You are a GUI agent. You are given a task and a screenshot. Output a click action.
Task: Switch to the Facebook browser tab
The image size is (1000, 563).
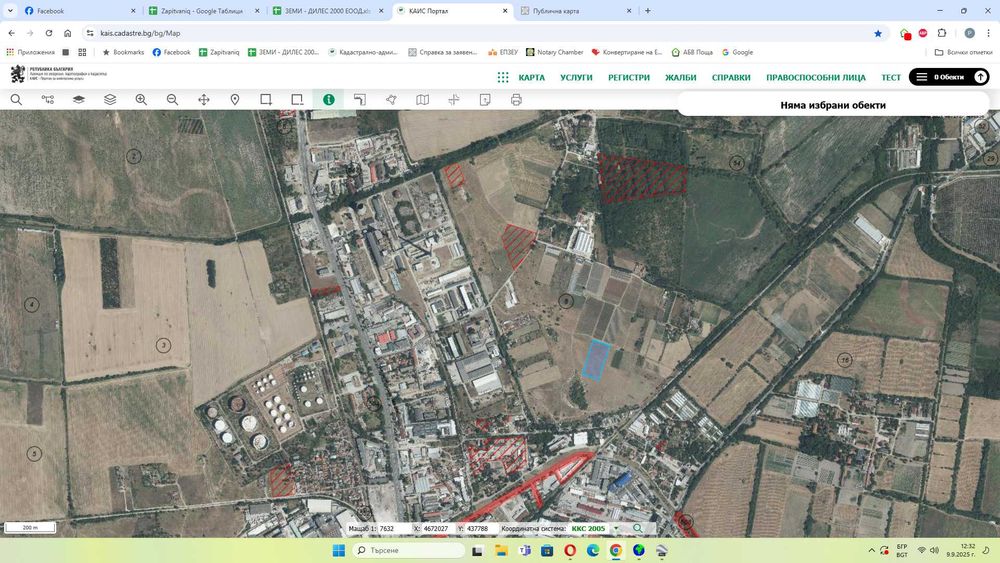click(80, 11)
